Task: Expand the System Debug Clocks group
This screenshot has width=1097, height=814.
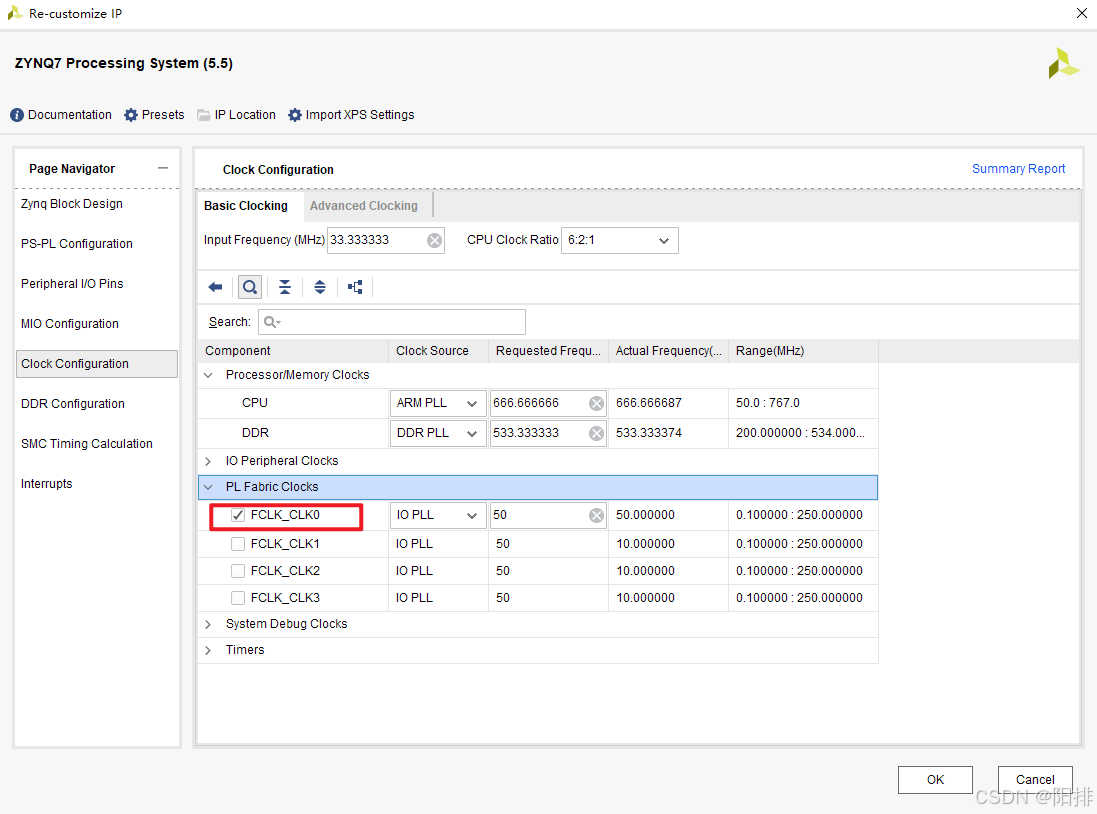Action: [208, 624]
